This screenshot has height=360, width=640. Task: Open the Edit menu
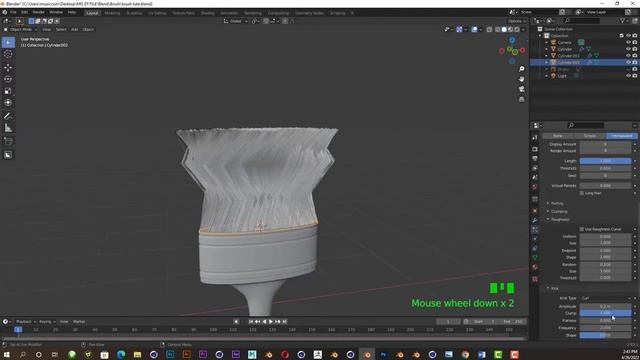24,12
